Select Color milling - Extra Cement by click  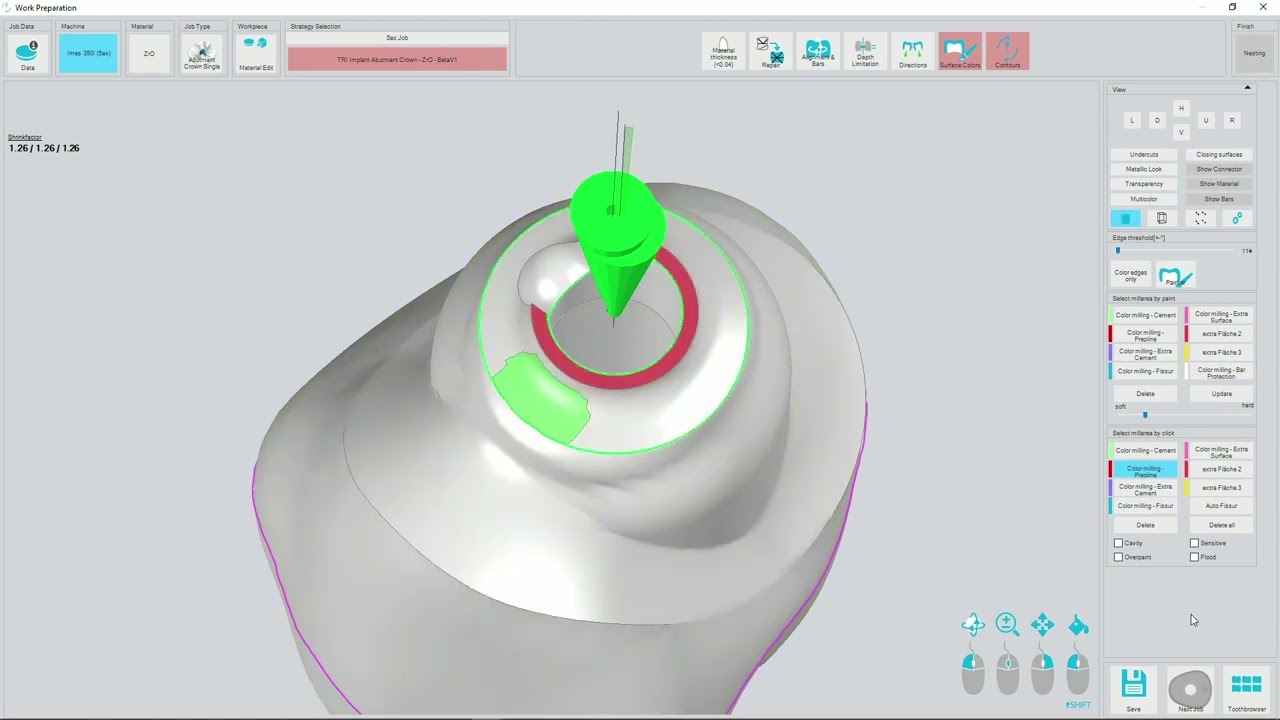coord(1144,488)
